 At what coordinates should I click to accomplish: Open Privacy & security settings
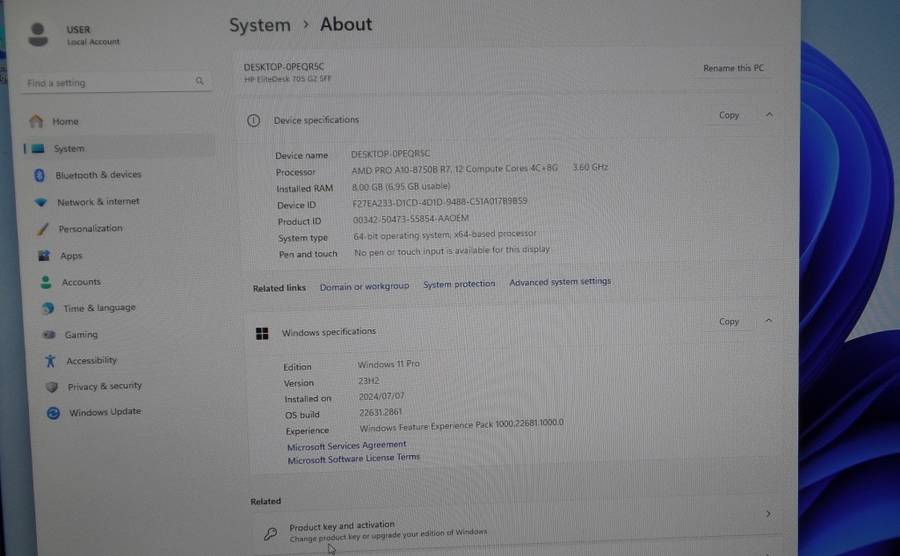point(104,386)
